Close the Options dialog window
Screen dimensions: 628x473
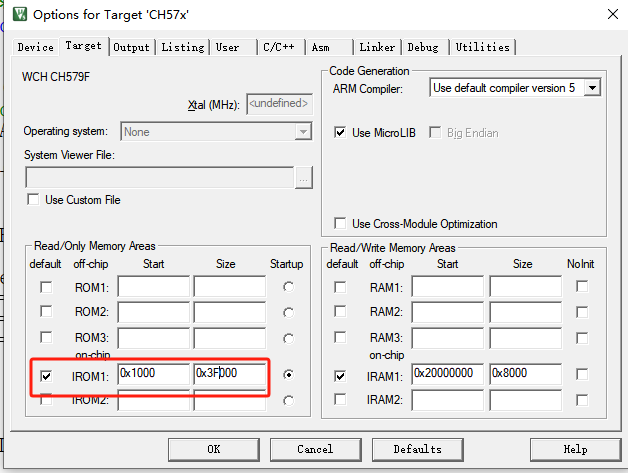click(608, 14)
